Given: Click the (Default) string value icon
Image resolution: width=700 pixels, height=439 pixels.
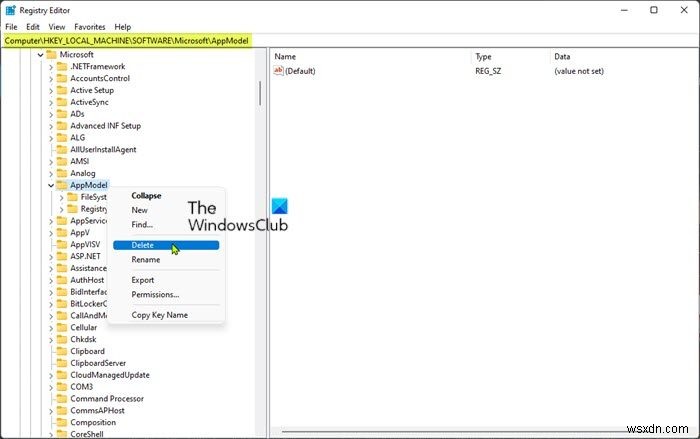Looking at the screenshot, I should pyautogui.click(x=279, y=71).
